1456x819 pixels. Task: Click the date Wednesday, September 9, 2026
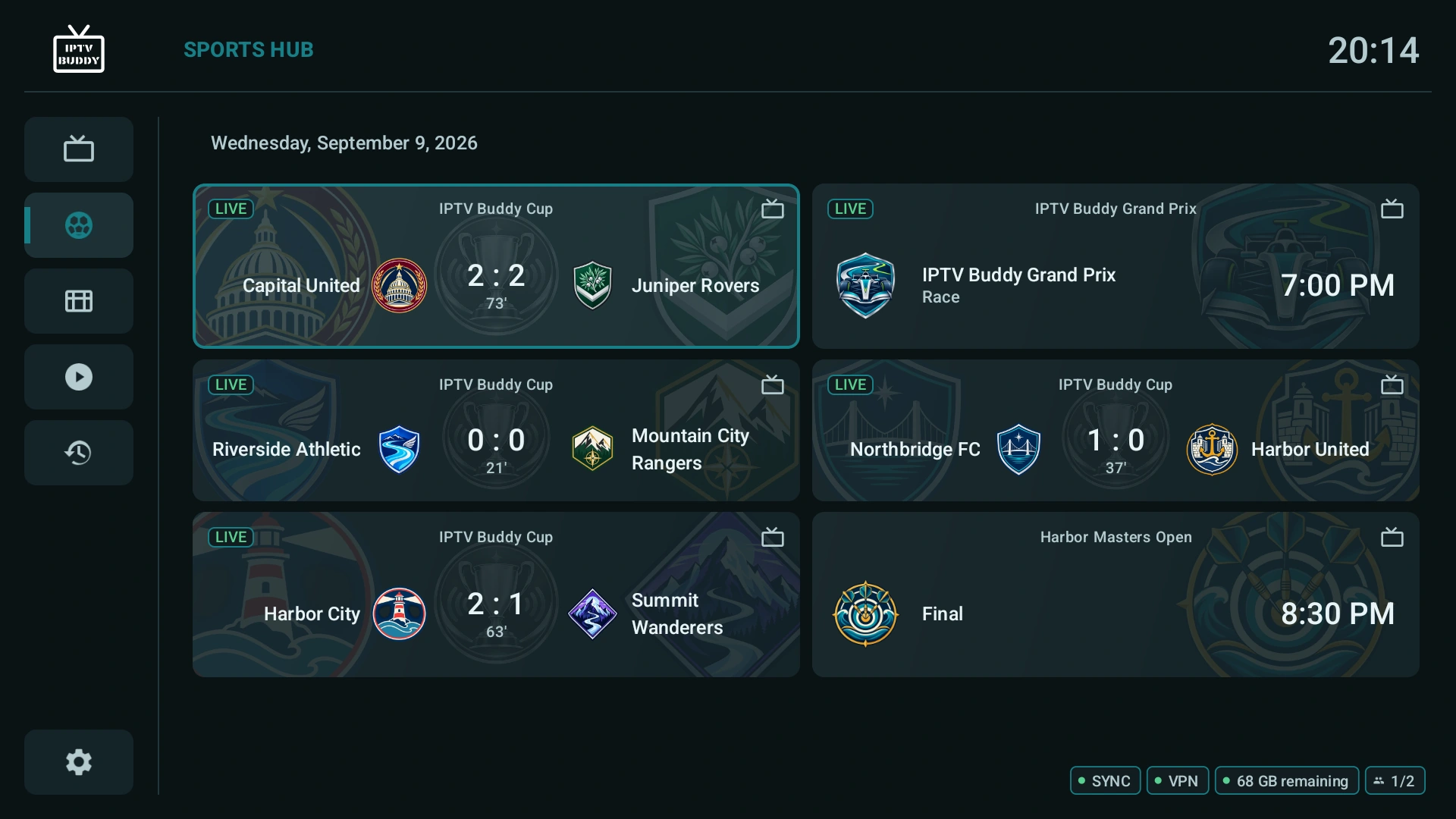coord(344,143)
